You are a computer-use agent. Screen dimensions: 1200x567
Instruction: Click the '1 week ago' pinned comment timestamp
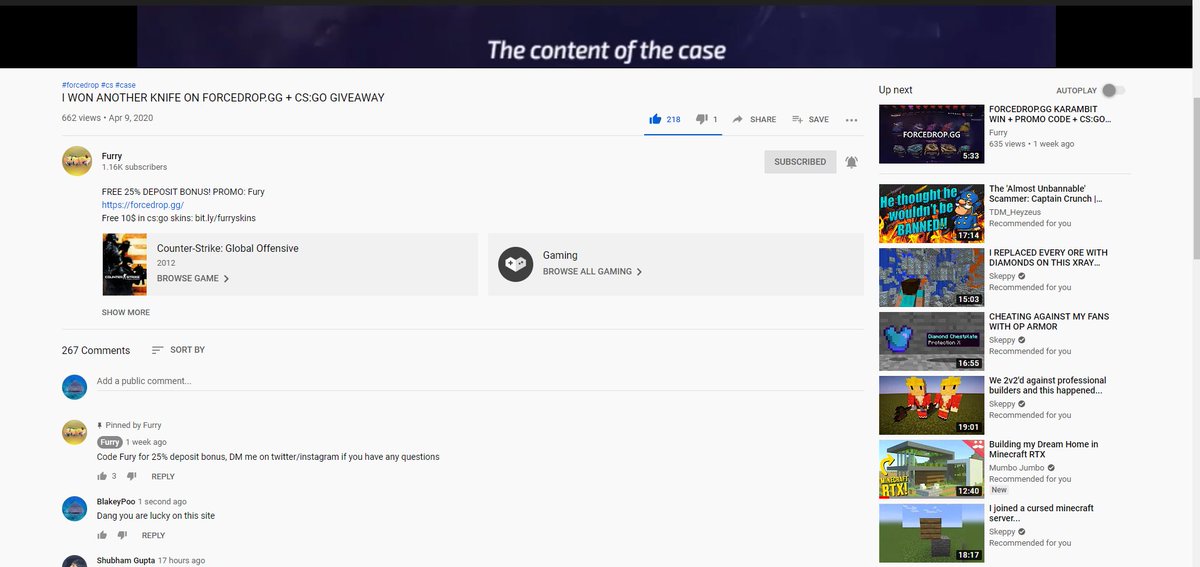click(146, 442)
